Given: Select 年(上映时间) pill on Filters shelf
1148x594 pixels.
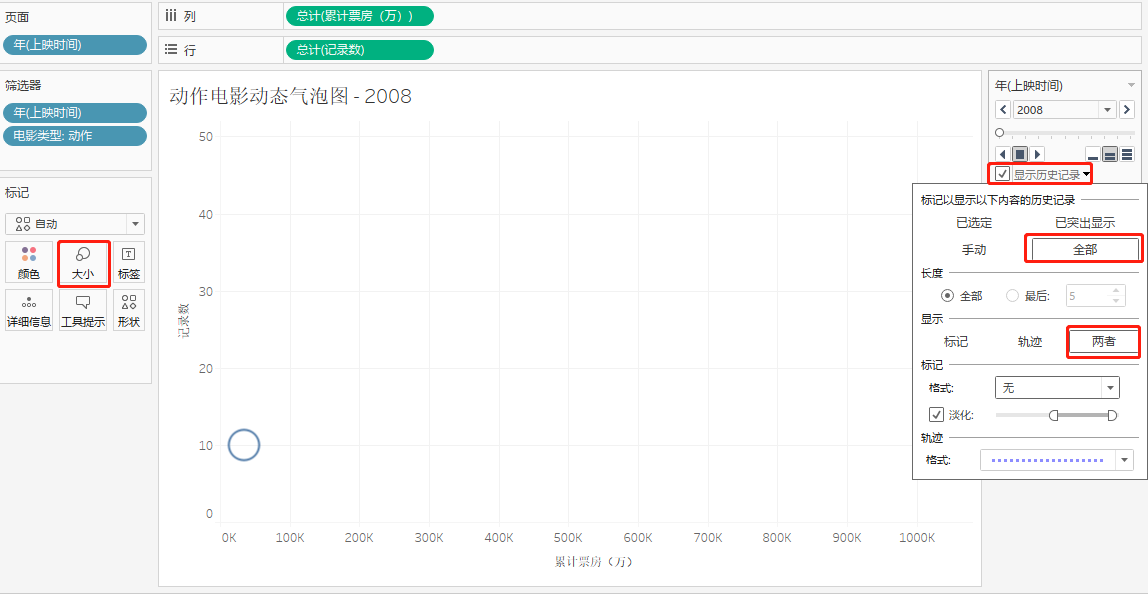Looking at the screenshot, I should click(x=75, y=113).
